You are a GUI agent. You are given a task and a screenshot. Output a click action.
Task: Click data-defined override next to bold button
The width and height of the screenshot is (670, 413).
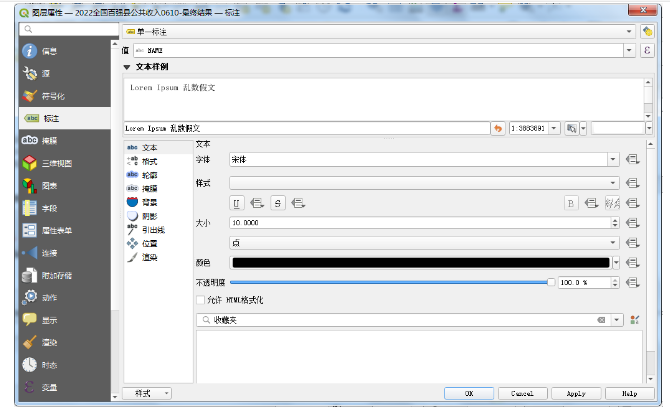point(591,203)
